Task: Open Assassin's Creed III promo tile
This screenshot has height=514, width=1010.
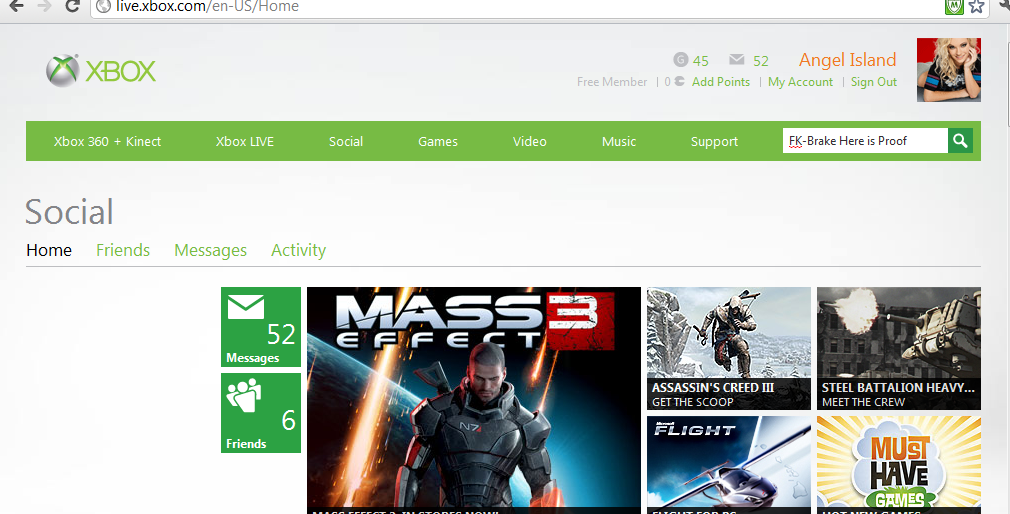Action: point(729,348)
